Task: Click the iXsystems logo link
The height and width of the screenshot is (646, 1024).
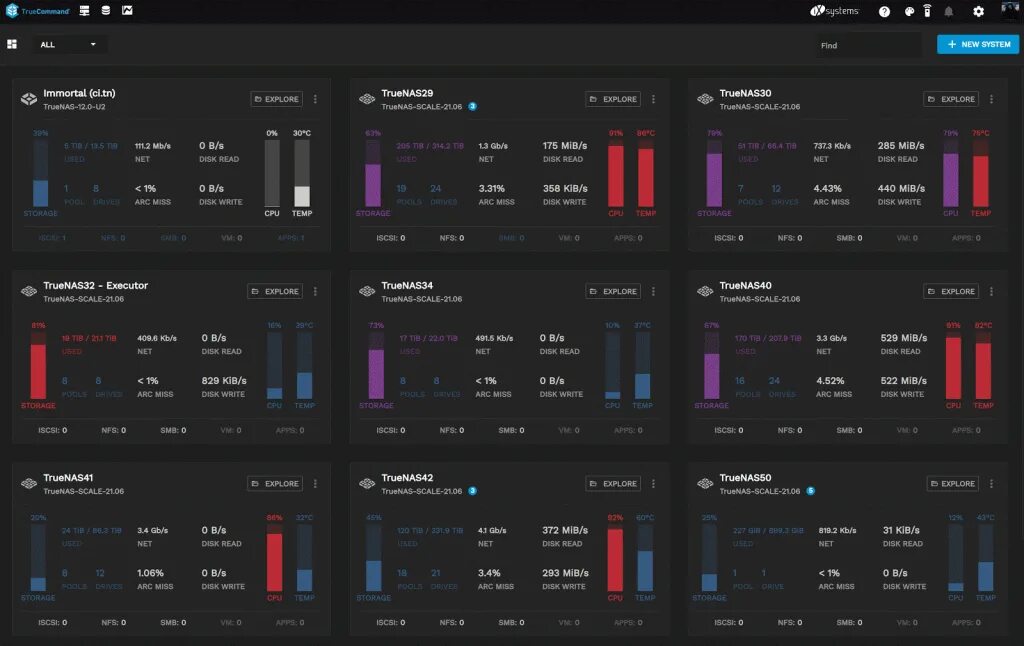Action: (835, 11)
